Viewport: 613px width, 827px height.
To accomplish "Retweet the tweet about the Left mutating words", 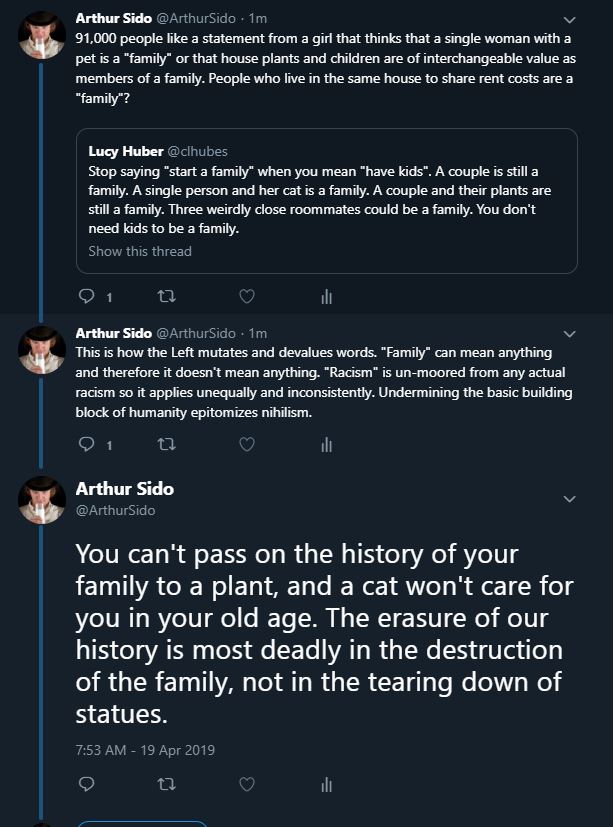I will point(166,444).
